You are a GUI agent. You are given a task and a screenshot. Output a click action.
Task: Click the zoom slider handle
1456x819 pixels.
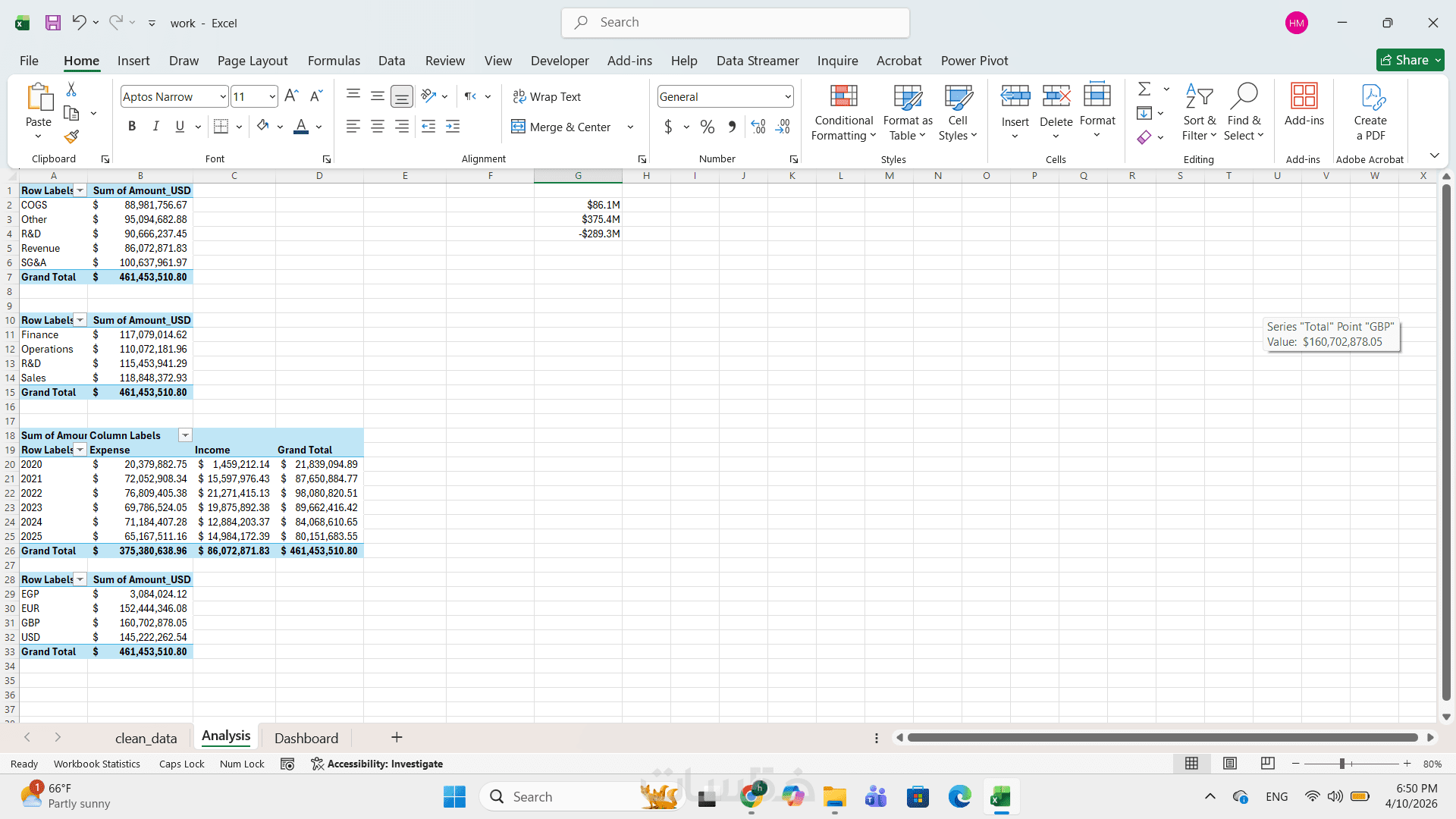coord(1342,764)
